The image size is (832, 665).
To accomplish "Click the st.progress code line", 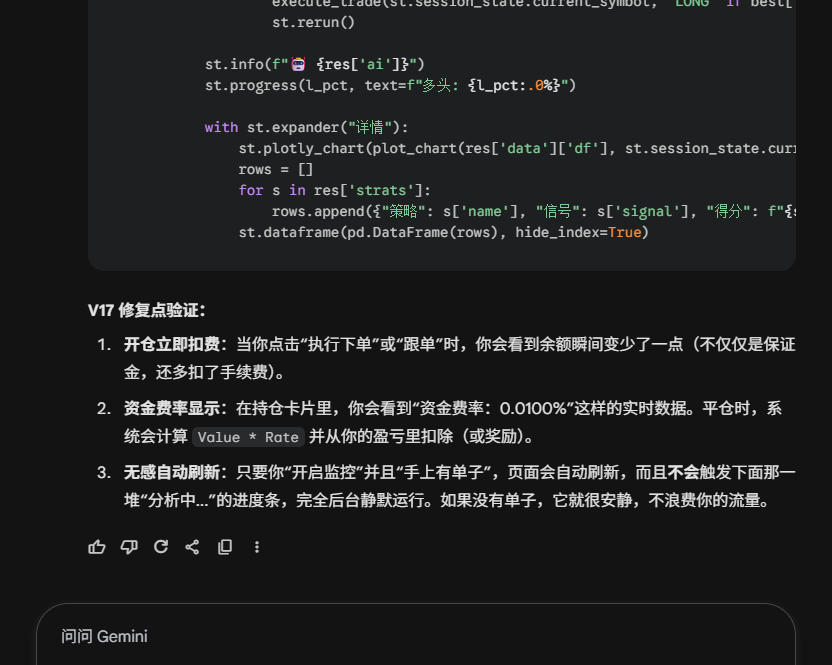I will point(391,85).
